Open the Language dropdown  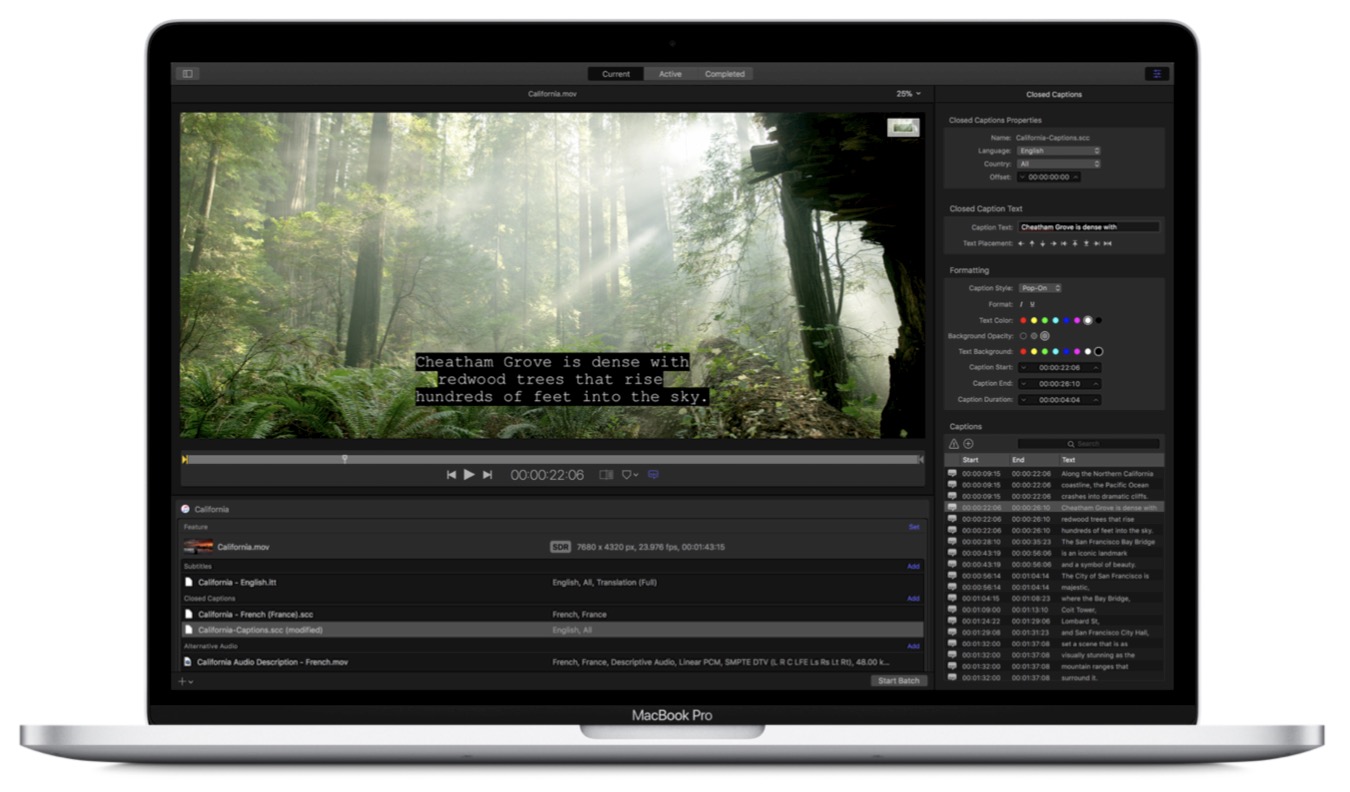click(1059, 151)
